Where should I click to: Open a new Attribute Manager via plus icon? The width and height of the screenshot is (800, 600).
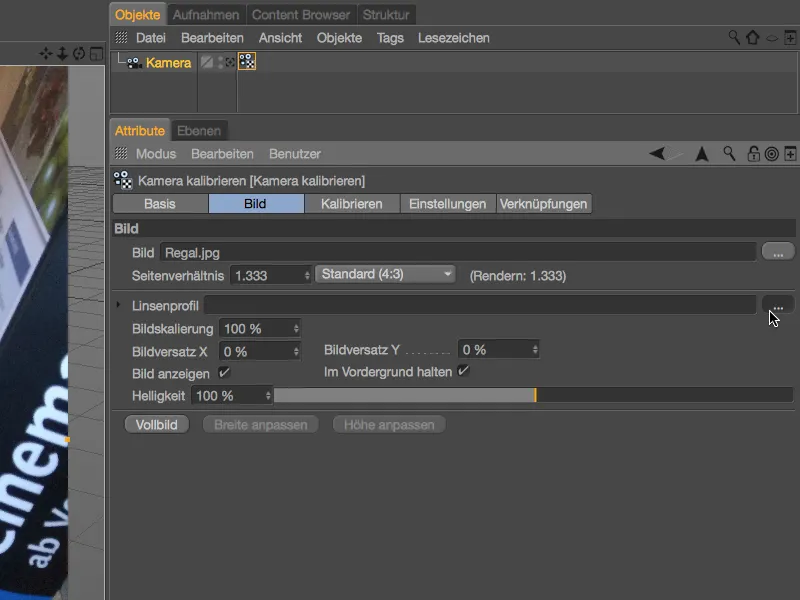[x=790, y=154]
